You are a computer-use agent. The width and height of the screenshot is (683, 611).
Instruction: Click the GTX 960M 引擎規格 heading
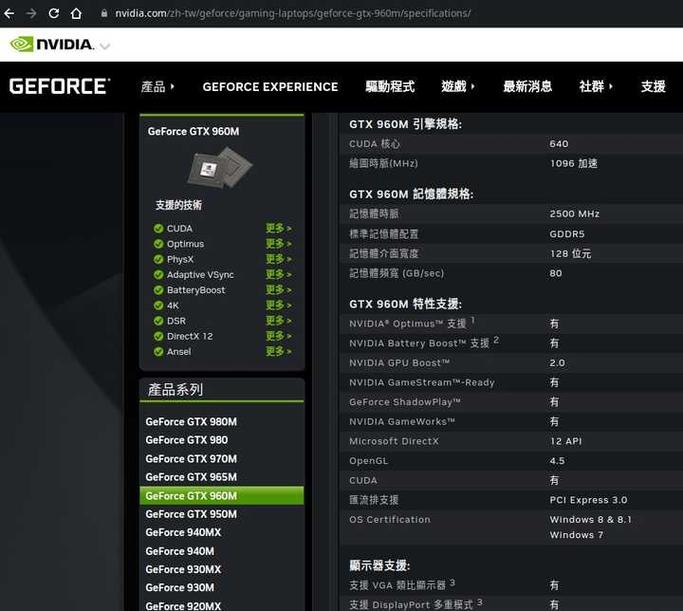(x=405, y=124)
